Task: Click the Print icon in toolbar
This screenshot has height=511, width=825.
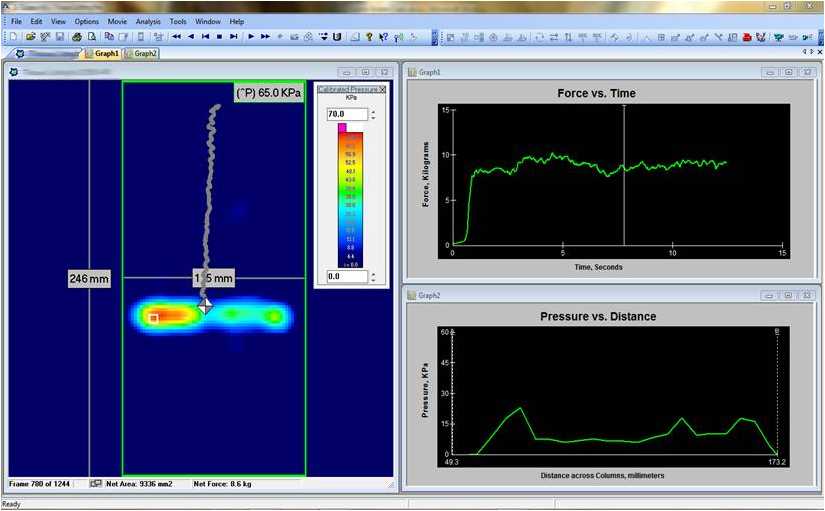Action: pyautogui.click(x=77, y=37)
